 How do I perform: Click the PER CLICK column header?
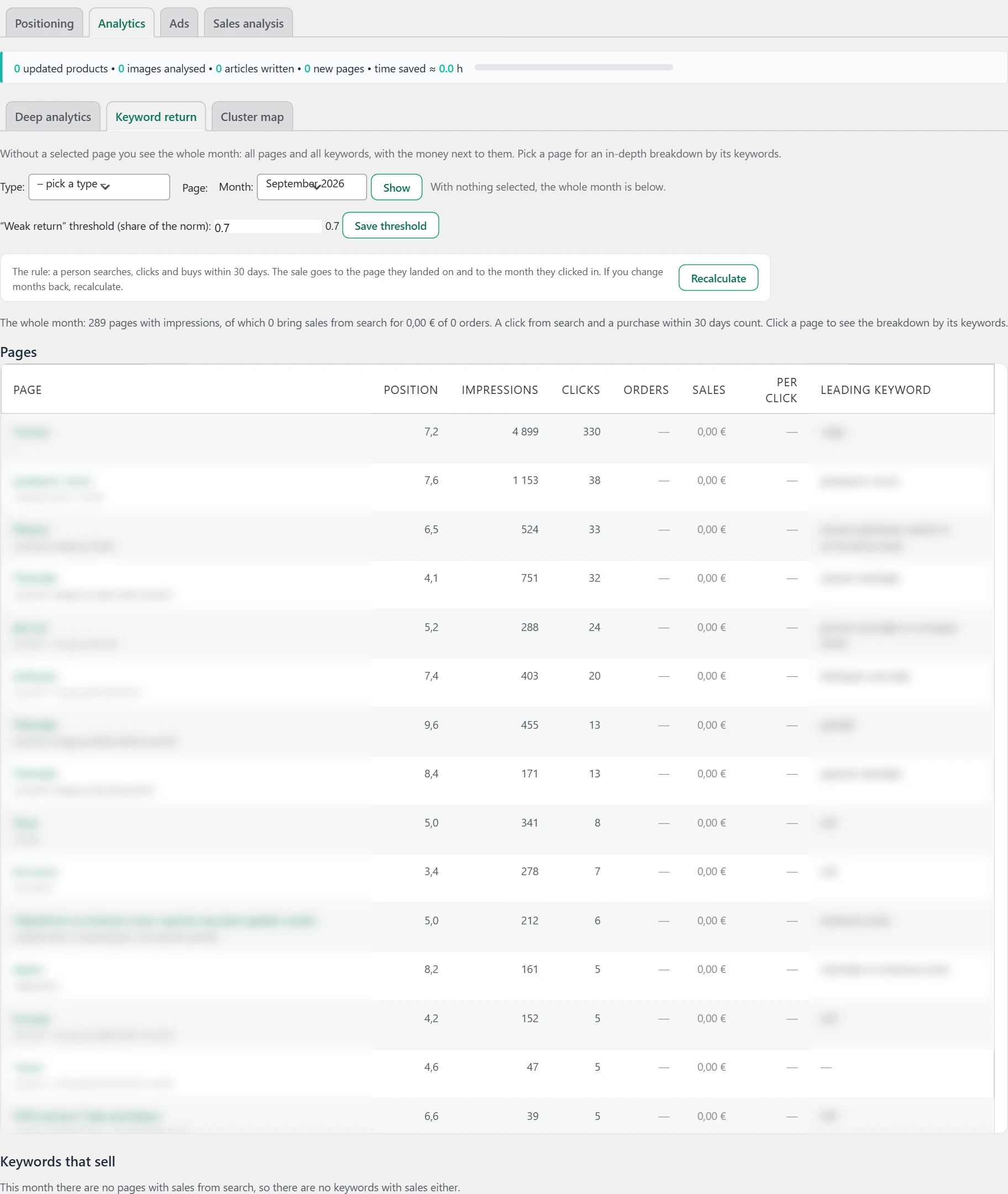point(780,390)
